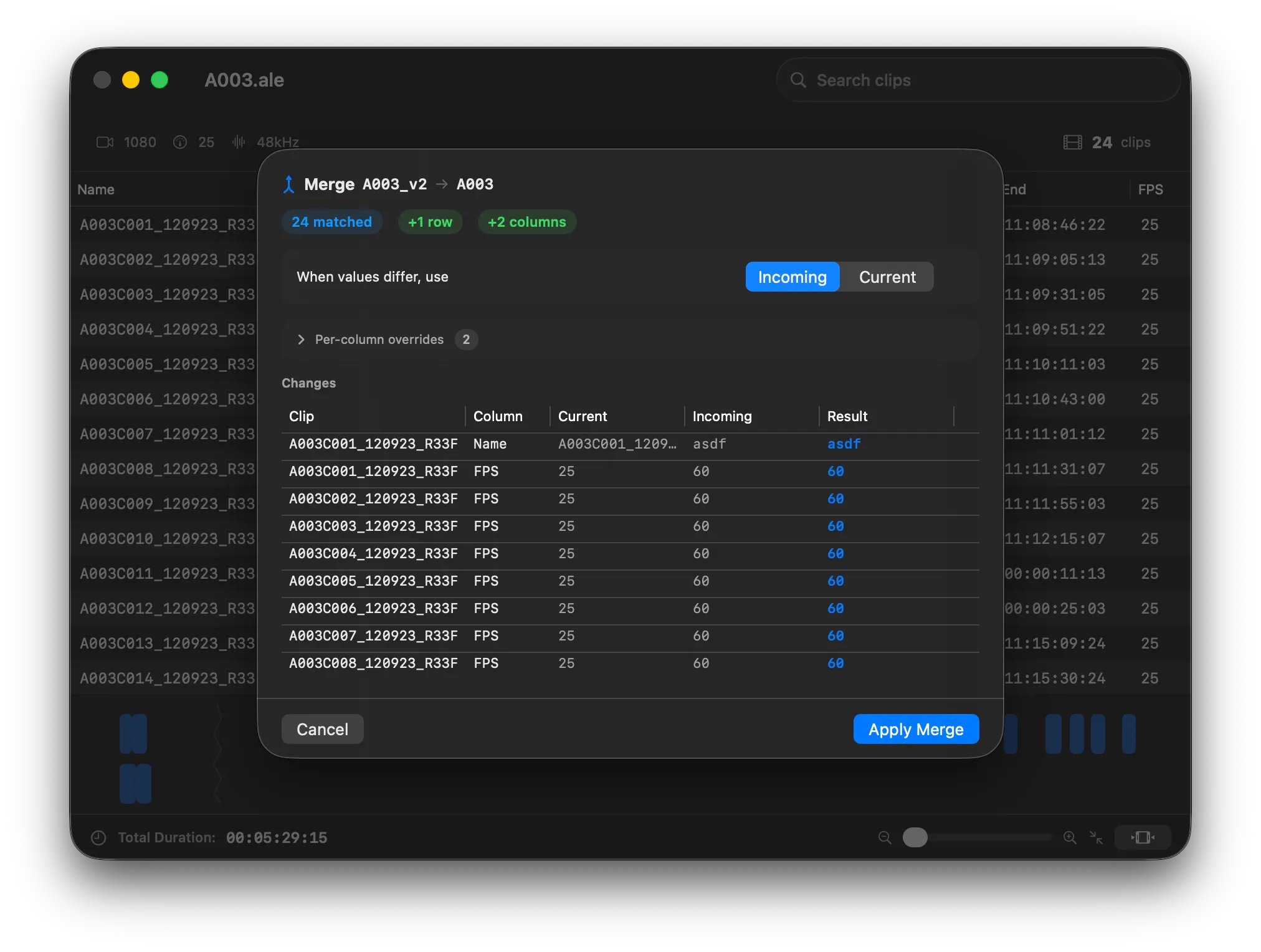The image size is (1261, 952).
Task: Click the zoom out magnifier at bottom
Action: pyautogui.click(x=885, y=837)
